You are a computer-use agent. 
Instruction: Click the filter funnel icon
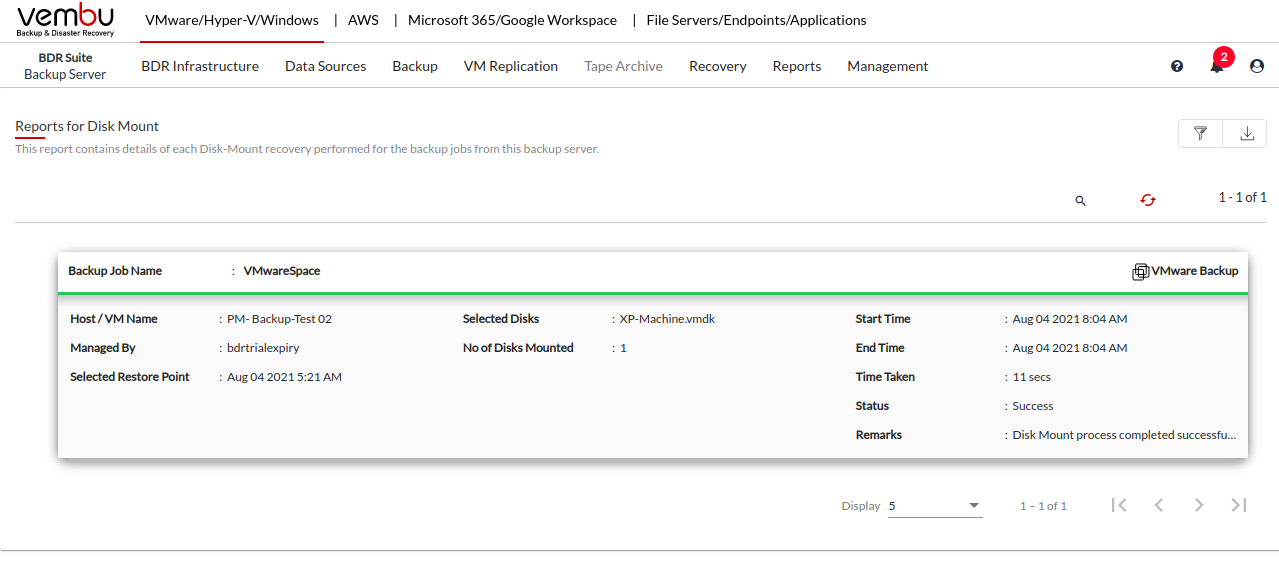tap(1201, 133)
